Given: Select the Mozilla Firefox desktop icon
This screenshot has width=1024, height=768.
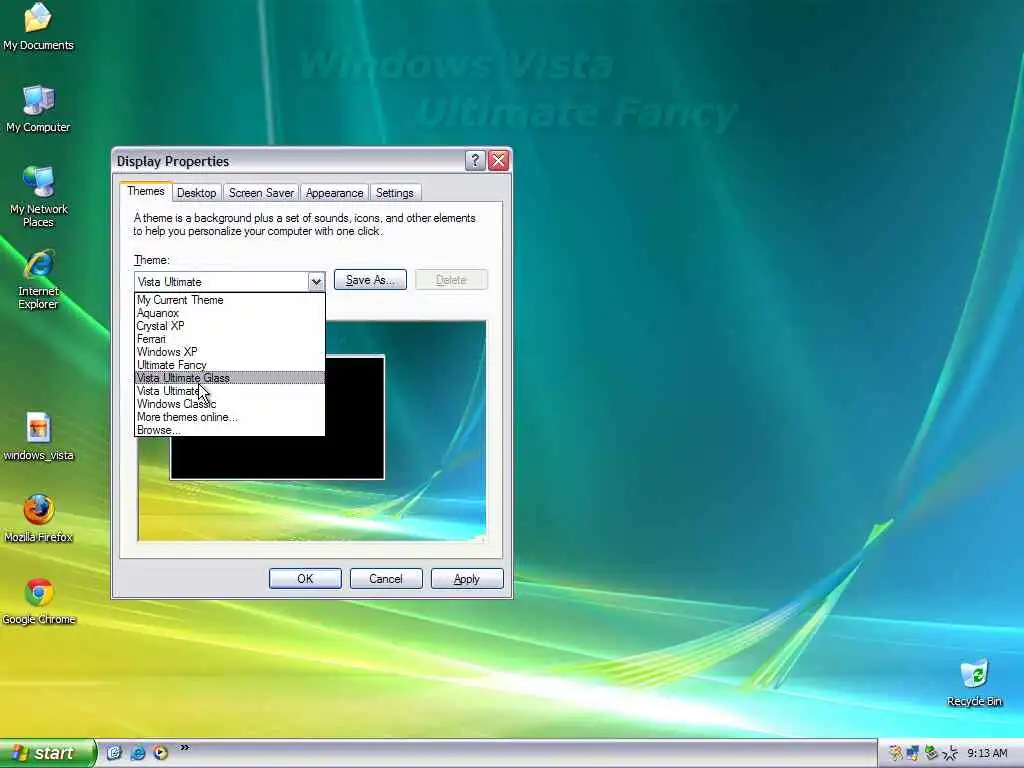Looking at the screenshot, I should 38,519.
